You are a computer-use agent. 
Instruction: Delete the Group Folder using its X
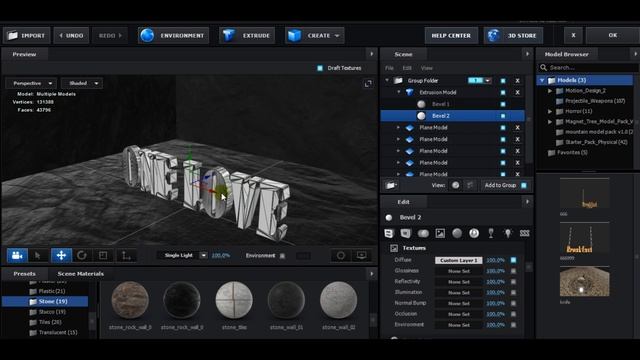tap(517, 81)
